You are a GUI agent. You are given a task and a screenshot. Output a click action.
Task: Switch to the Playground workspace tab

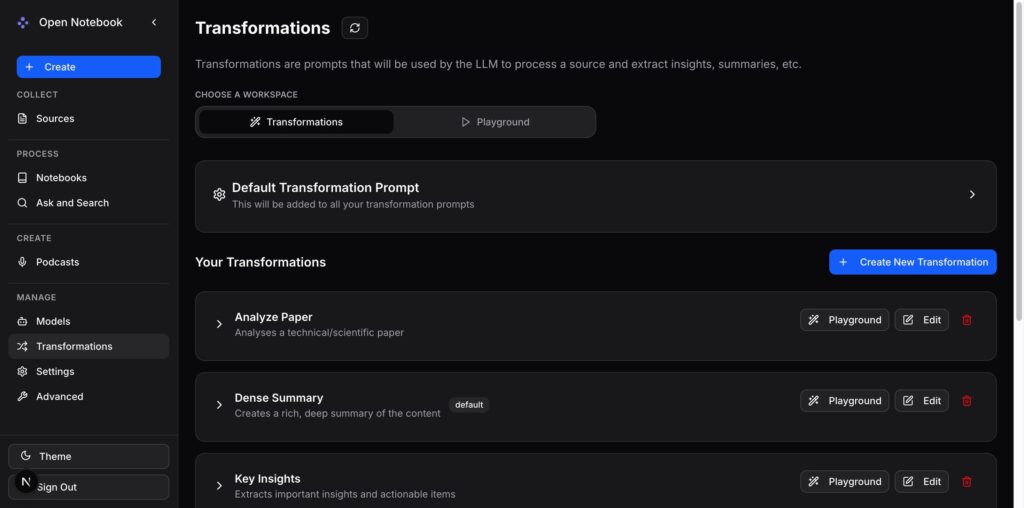point(495,122)
